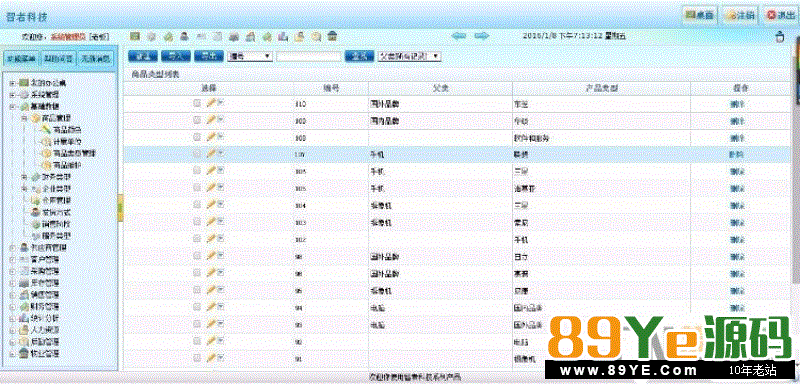Select 商品颜色 in the tree

67,130
